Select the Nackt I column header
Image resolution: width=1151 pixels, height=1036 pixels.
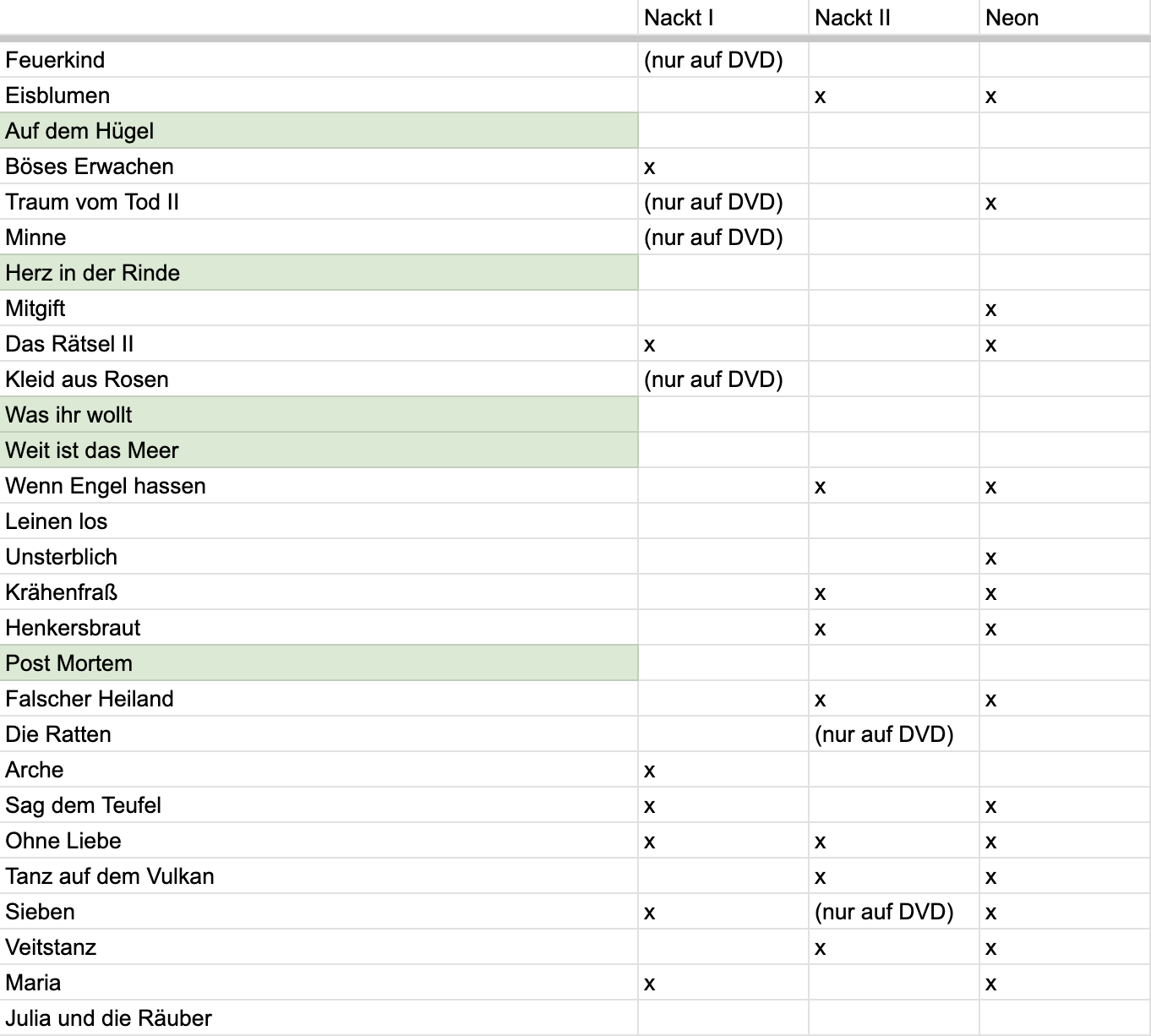pyautogui.click(x=723, y=18)
